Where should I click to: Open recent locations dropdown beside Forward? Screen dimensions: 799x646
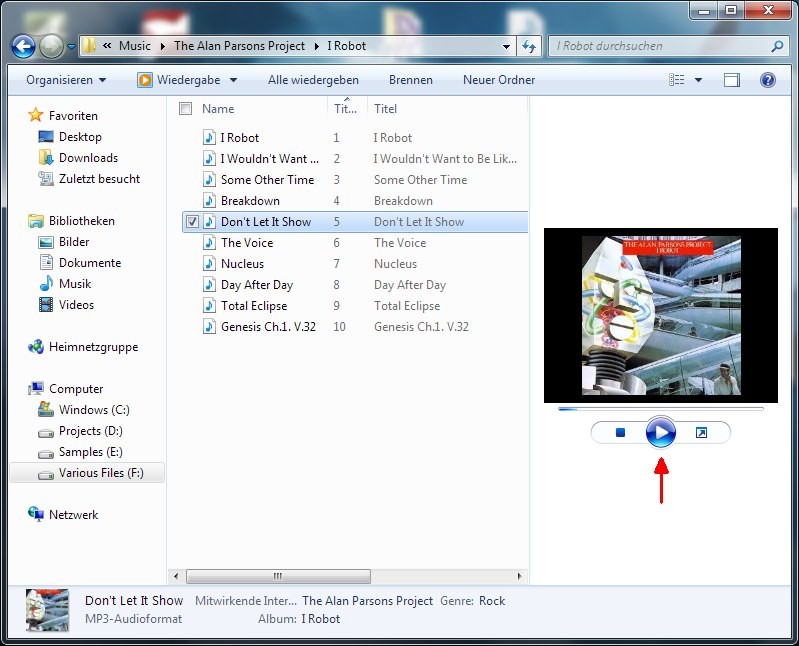coord(71,47)
